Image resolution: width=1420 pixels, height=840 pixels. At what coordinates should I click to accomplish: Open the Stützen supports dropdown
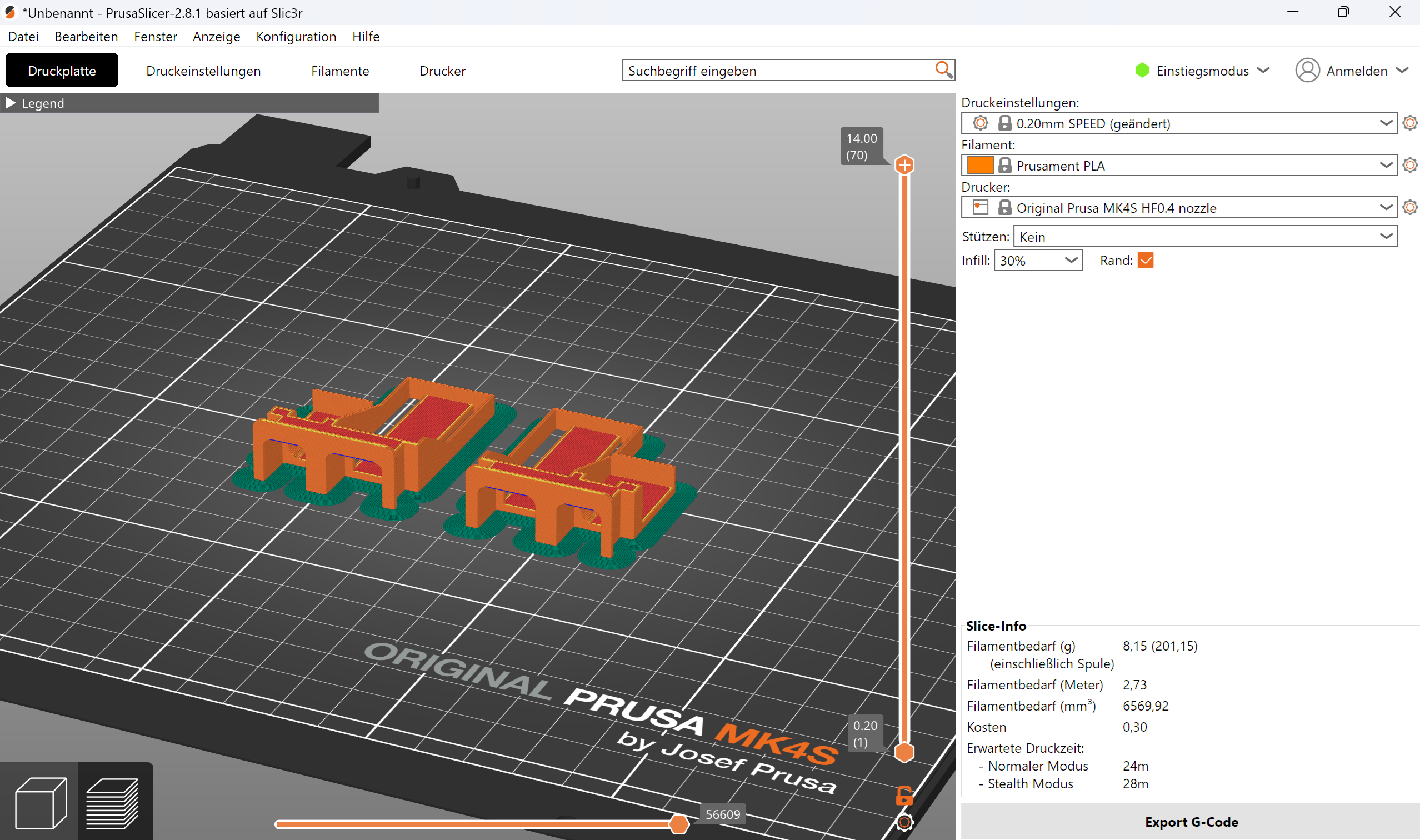tap(1204, 237)
